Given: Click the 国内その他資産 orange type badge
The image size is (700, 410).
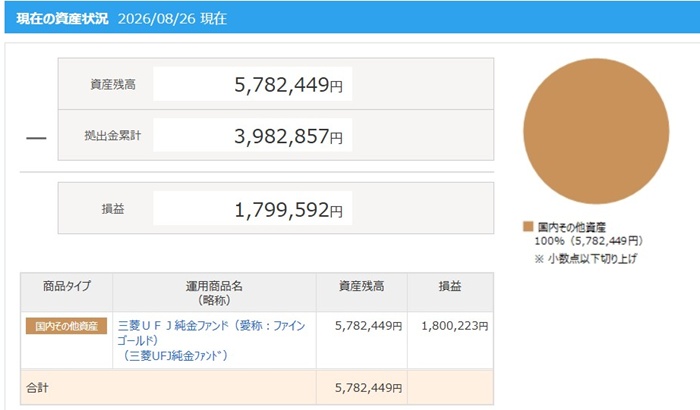Looking at the screenshot, I should 66,326.
